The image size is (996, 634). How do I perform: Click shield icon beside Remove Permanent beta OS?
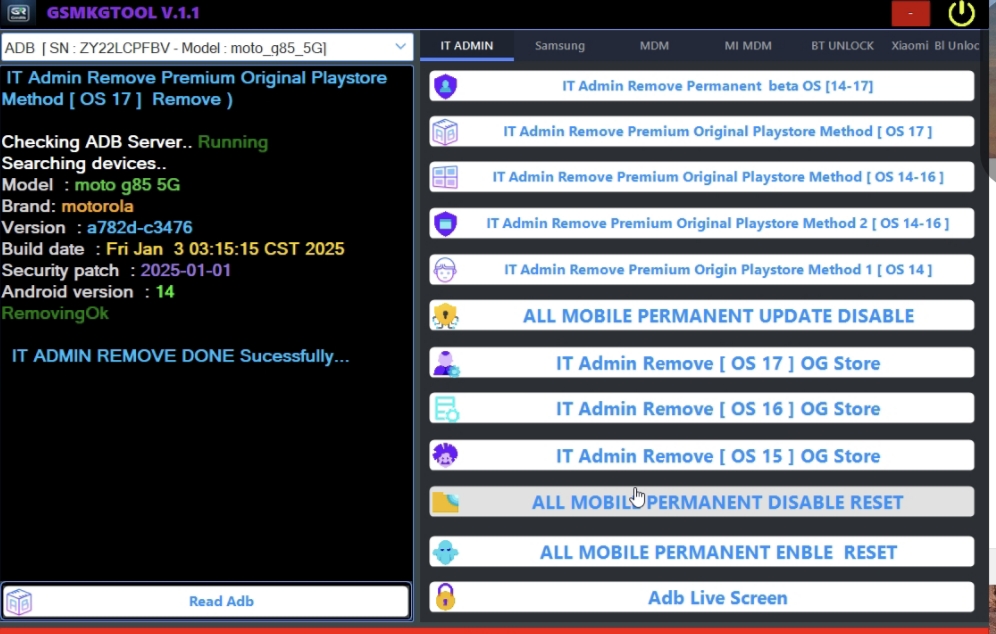tap(445, 86)
